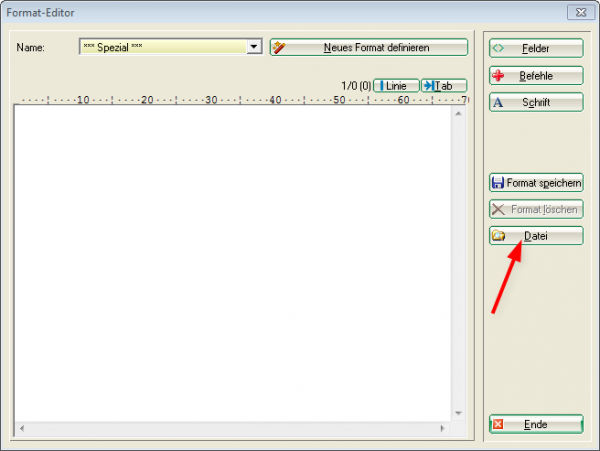Insert a tab with Tab button
This screenshot has width=600, height=451.
(444, 86)
